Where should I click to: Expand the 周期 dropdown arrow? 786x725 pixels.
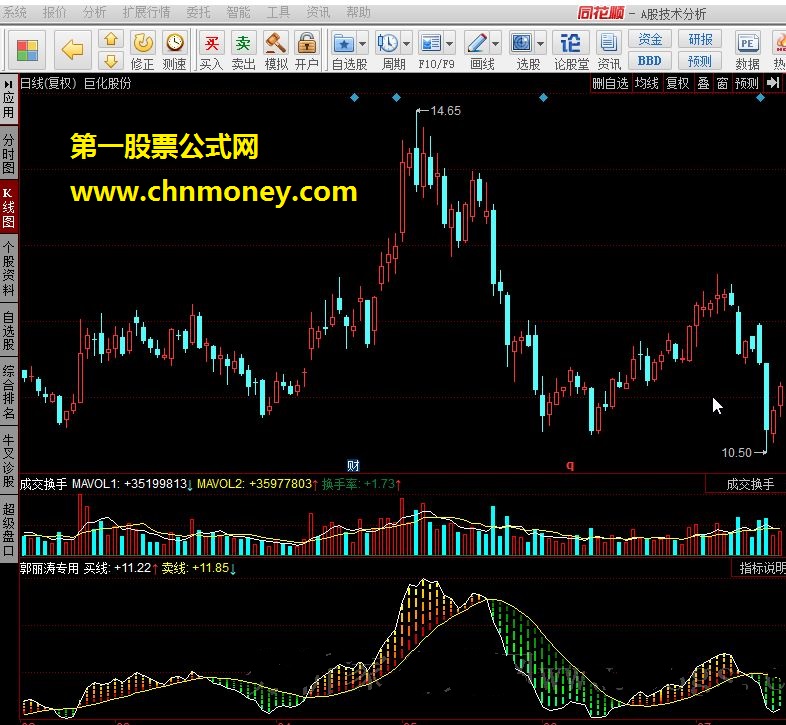tap(407, 44)
